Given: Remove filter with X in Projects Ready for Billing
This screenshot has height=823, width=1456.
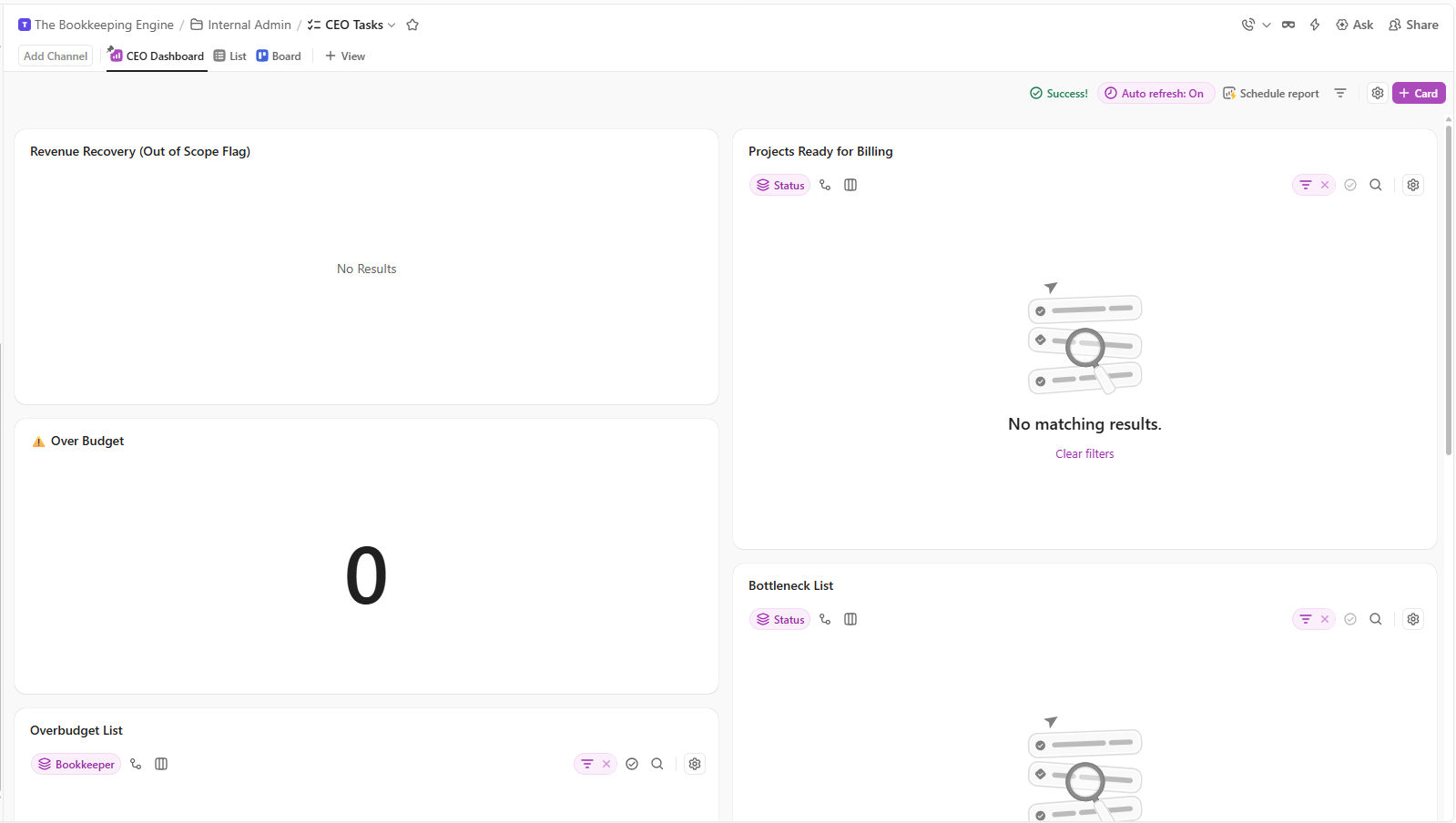Looking at the screenshot, I should click(x=1325, y=185).
